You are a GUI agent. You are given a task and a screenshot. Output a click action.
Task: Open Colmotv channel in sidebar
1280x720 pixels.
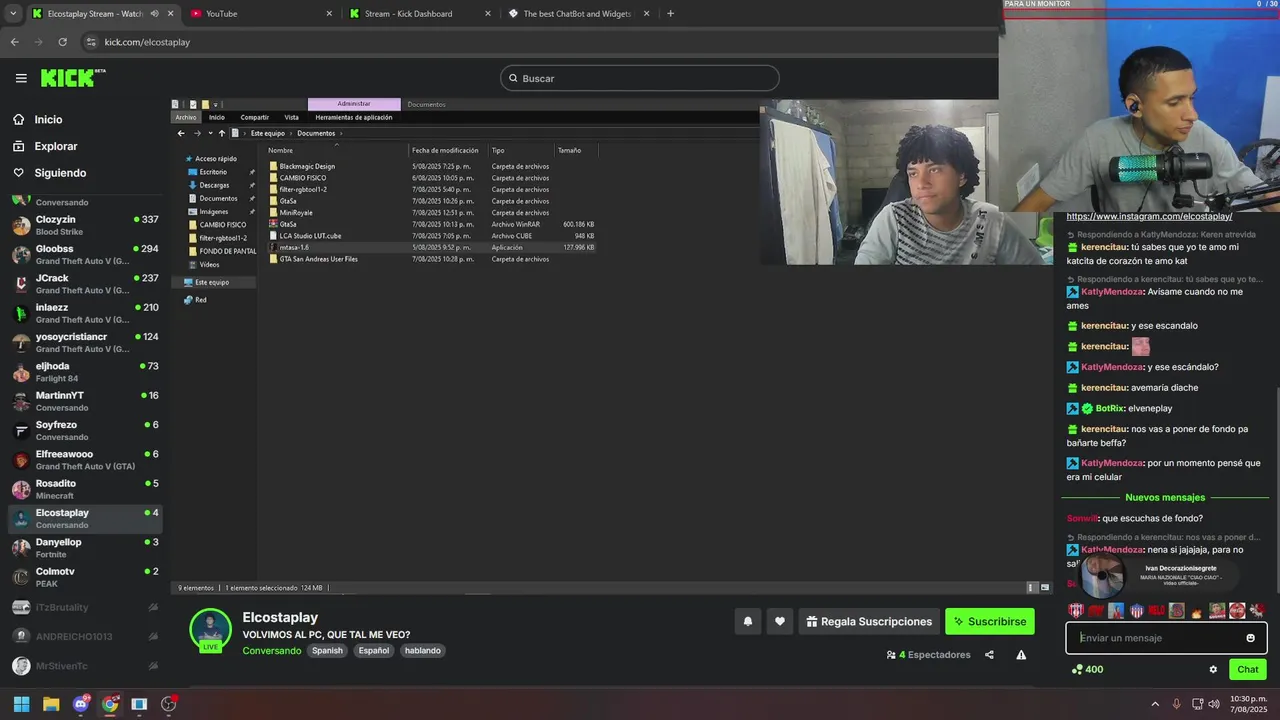pyautogui.click(x=84, y=577)
